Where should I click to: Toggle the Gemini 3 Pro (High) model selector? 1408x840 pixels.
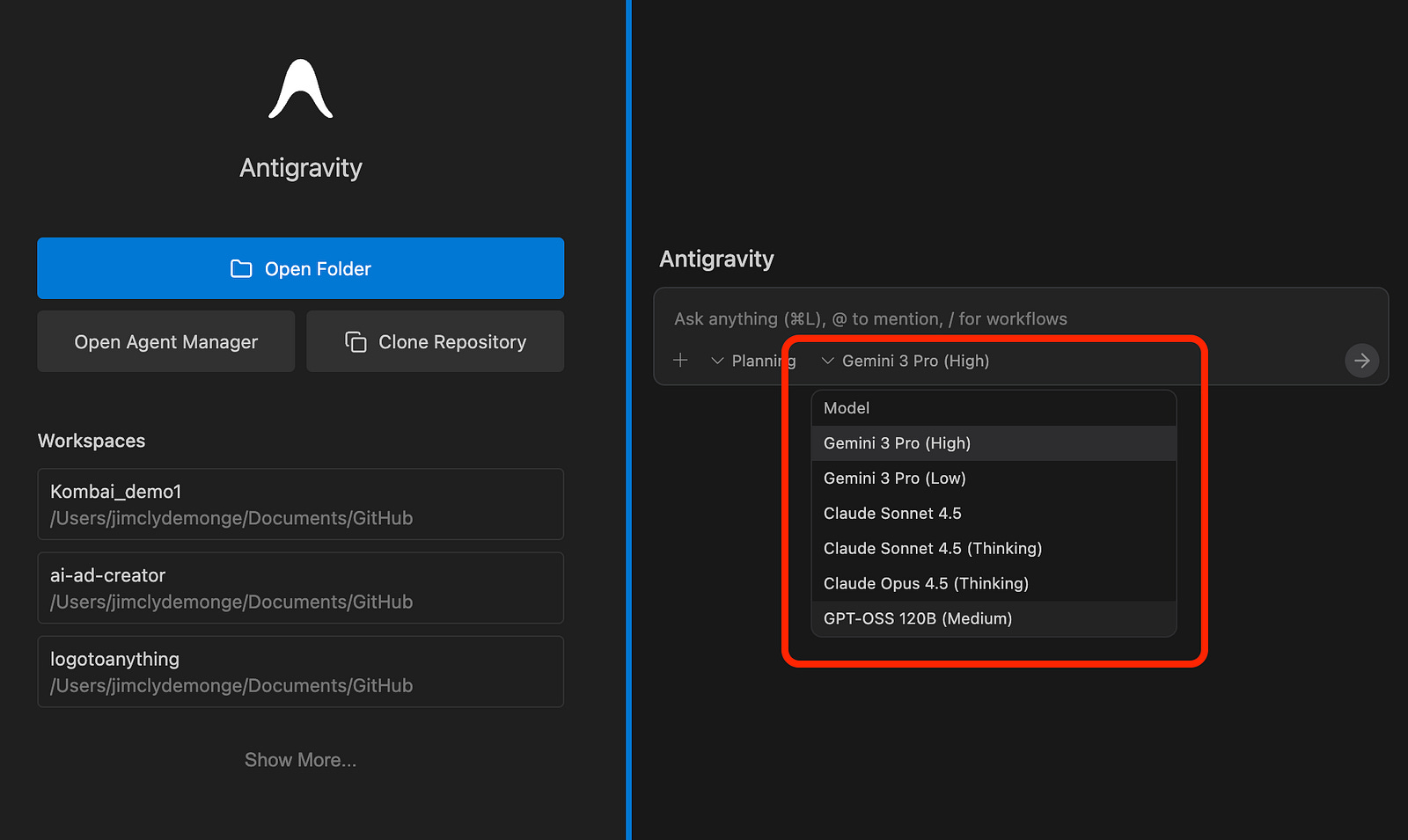(x=906, y=361)
